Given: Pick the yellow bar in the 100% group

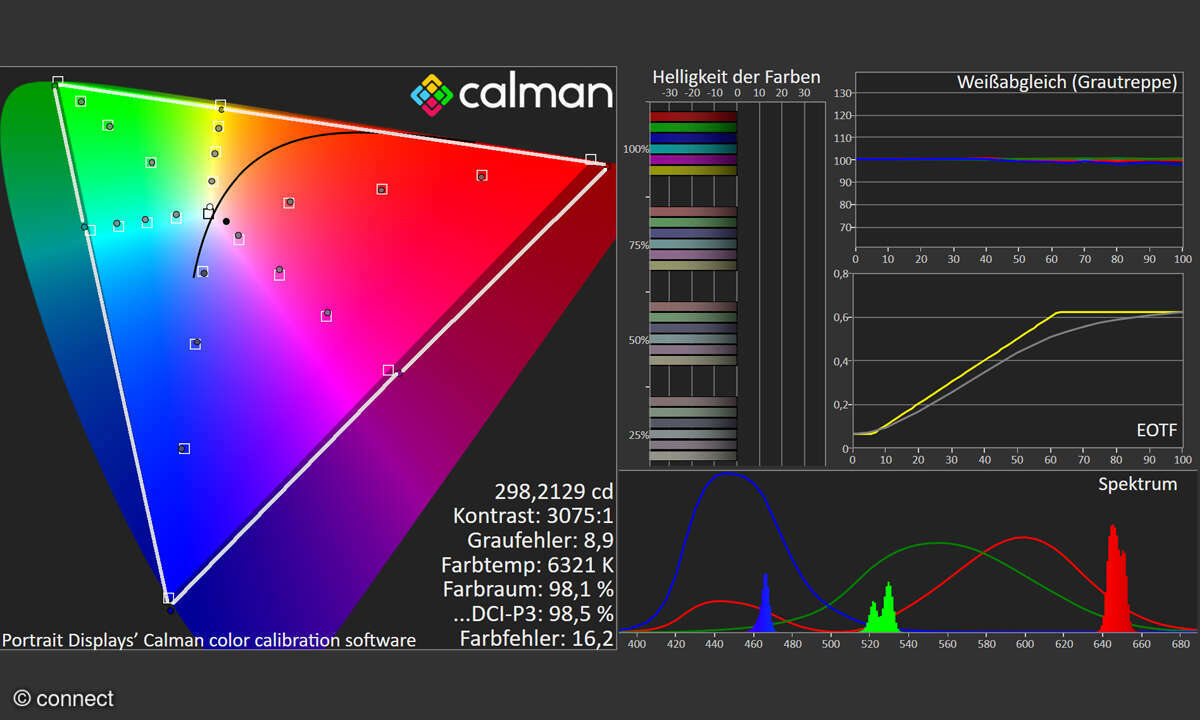Looking at the screenshot, I should [x=693, y=171].
